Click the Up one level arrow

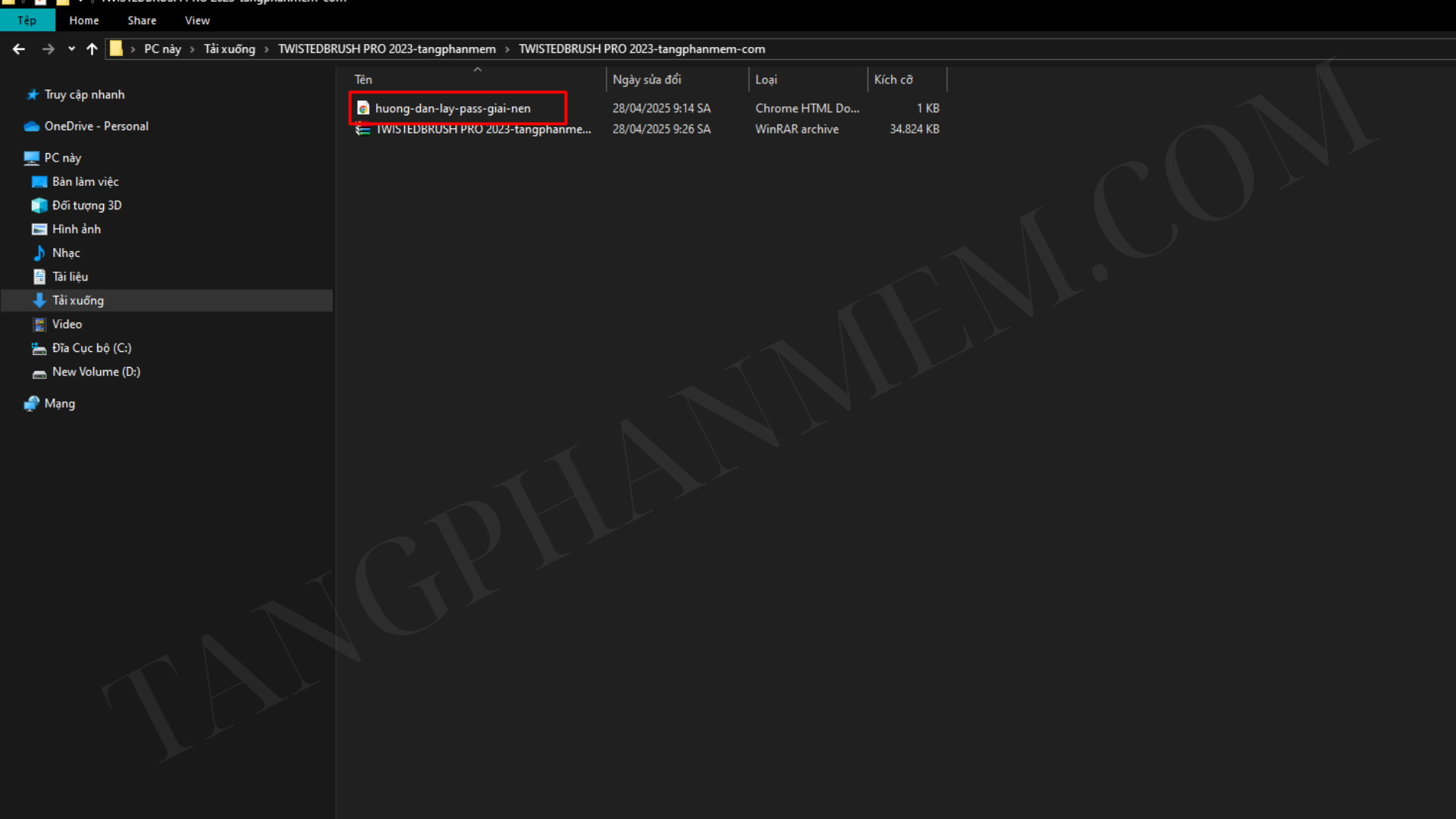92,49
